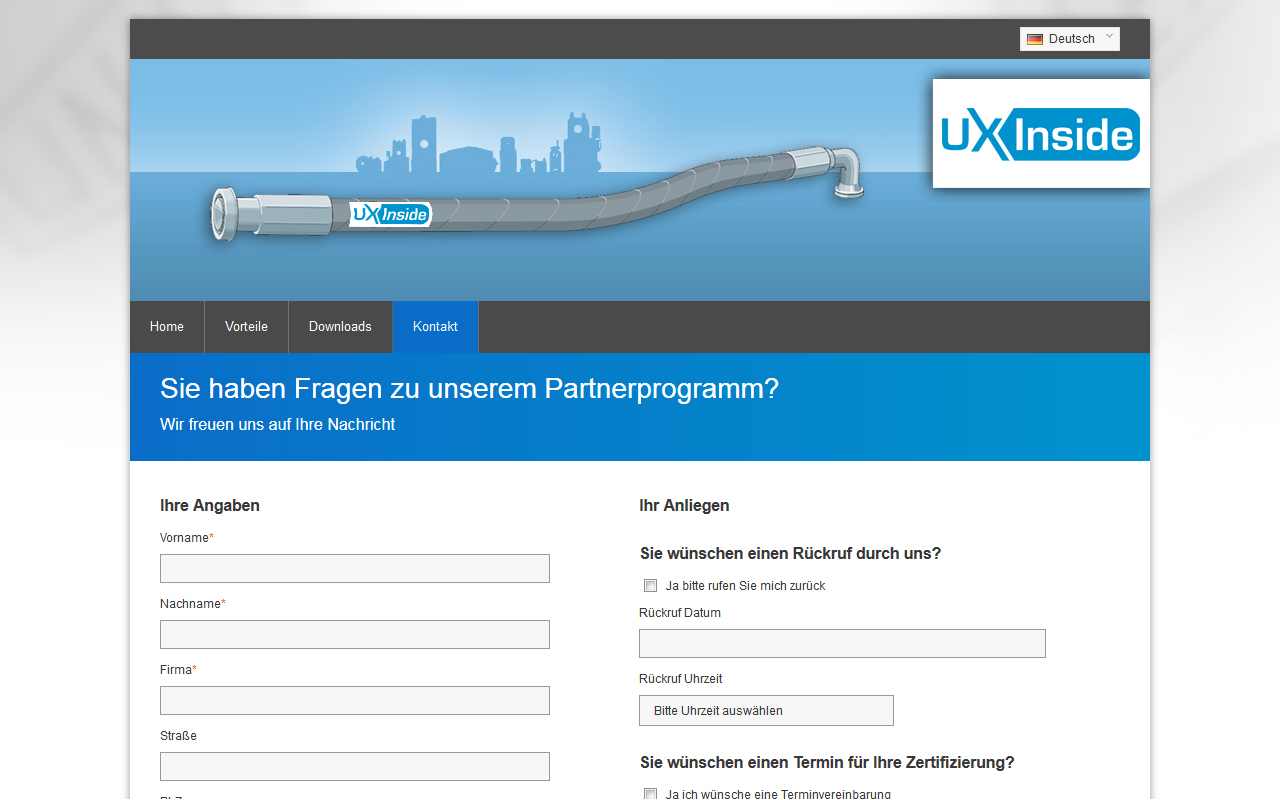1280x800 pixels.
Task: Focus the Vorname input field
Action: [x=355, y=568]
